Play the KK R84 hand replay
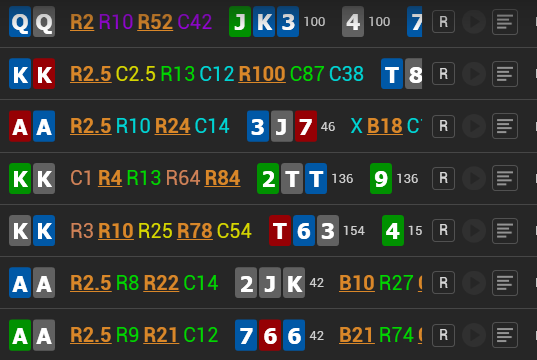 [x=474, y=178]
